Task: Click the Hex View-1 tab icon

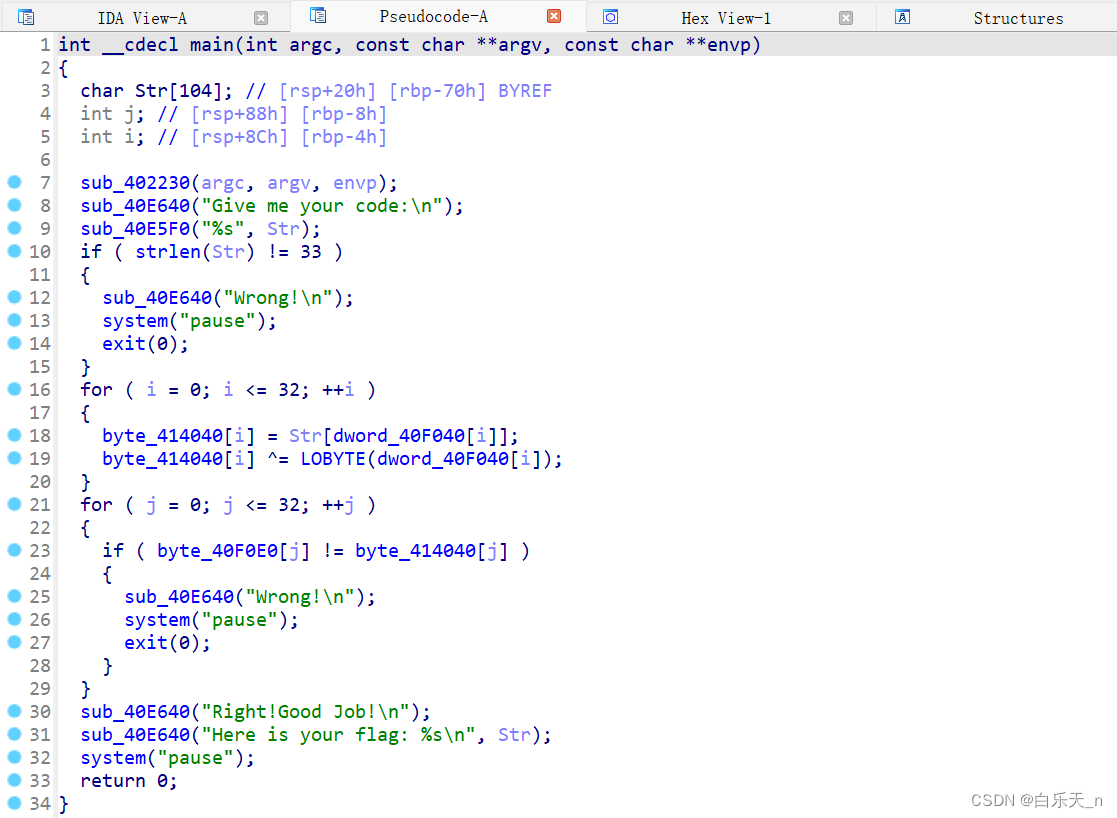Action: click(611, 17)
